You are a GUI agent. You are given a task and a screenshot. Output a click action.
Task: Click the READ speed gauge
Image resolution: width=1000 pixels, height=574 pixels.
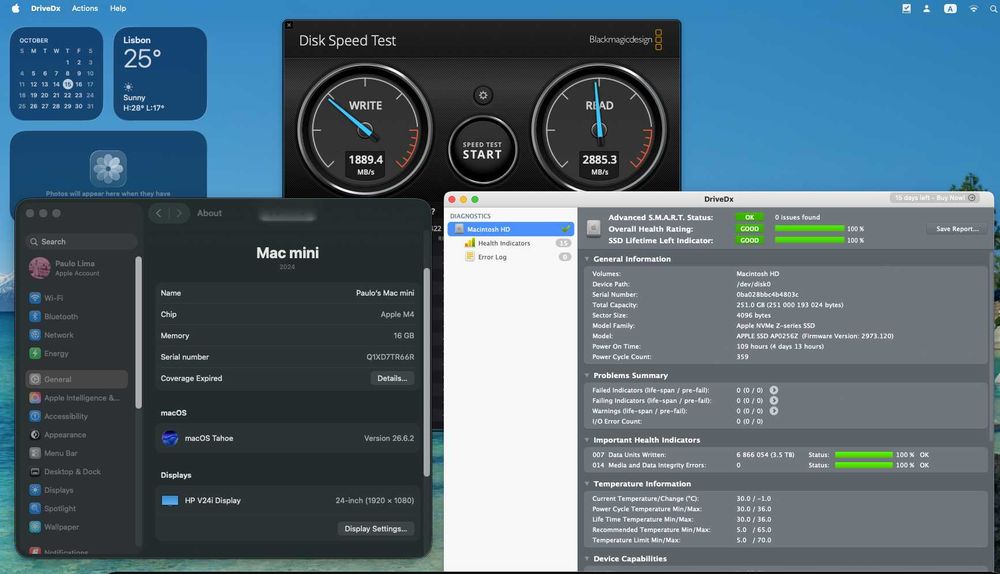click(x=599, y=129)
